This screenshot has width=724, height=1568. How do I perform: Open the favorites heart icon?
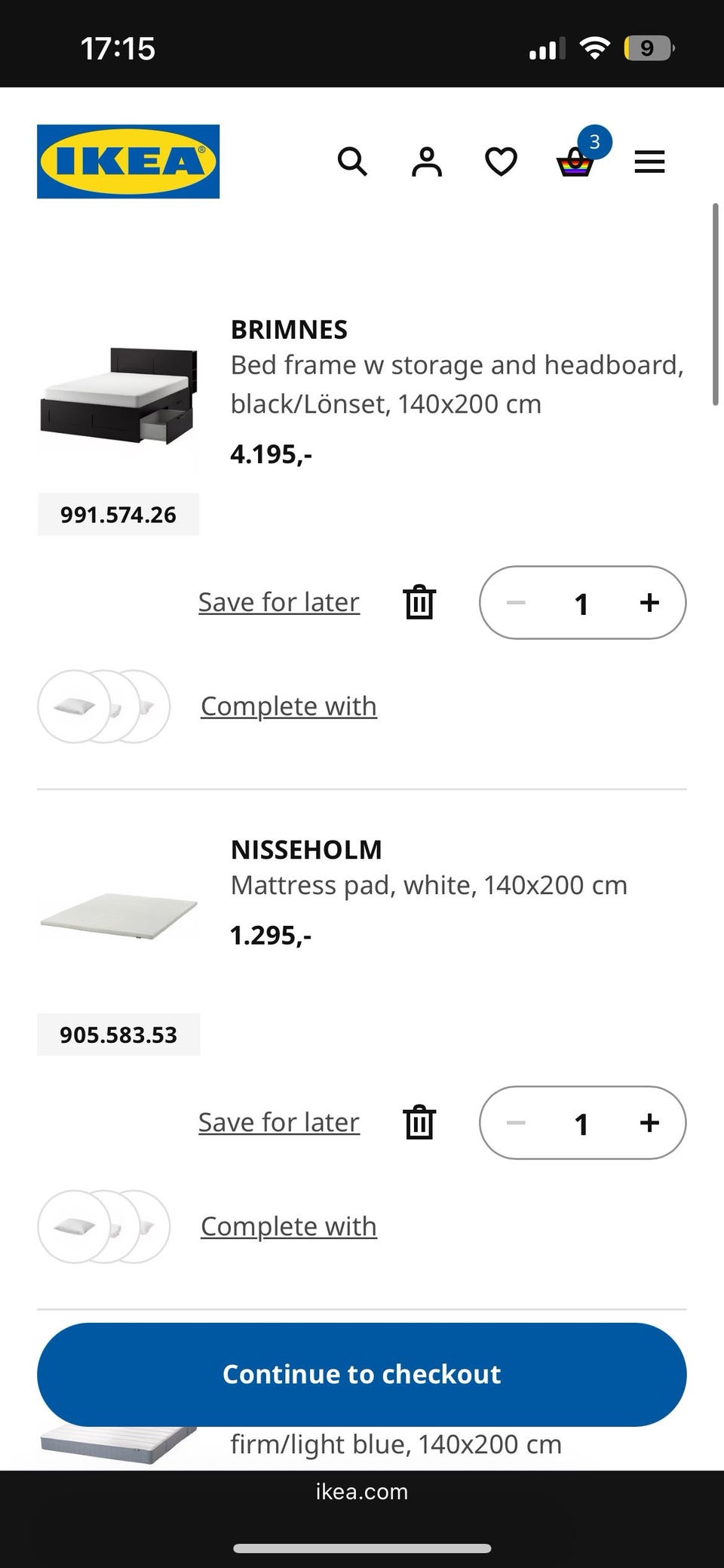(x=501, y=161)
